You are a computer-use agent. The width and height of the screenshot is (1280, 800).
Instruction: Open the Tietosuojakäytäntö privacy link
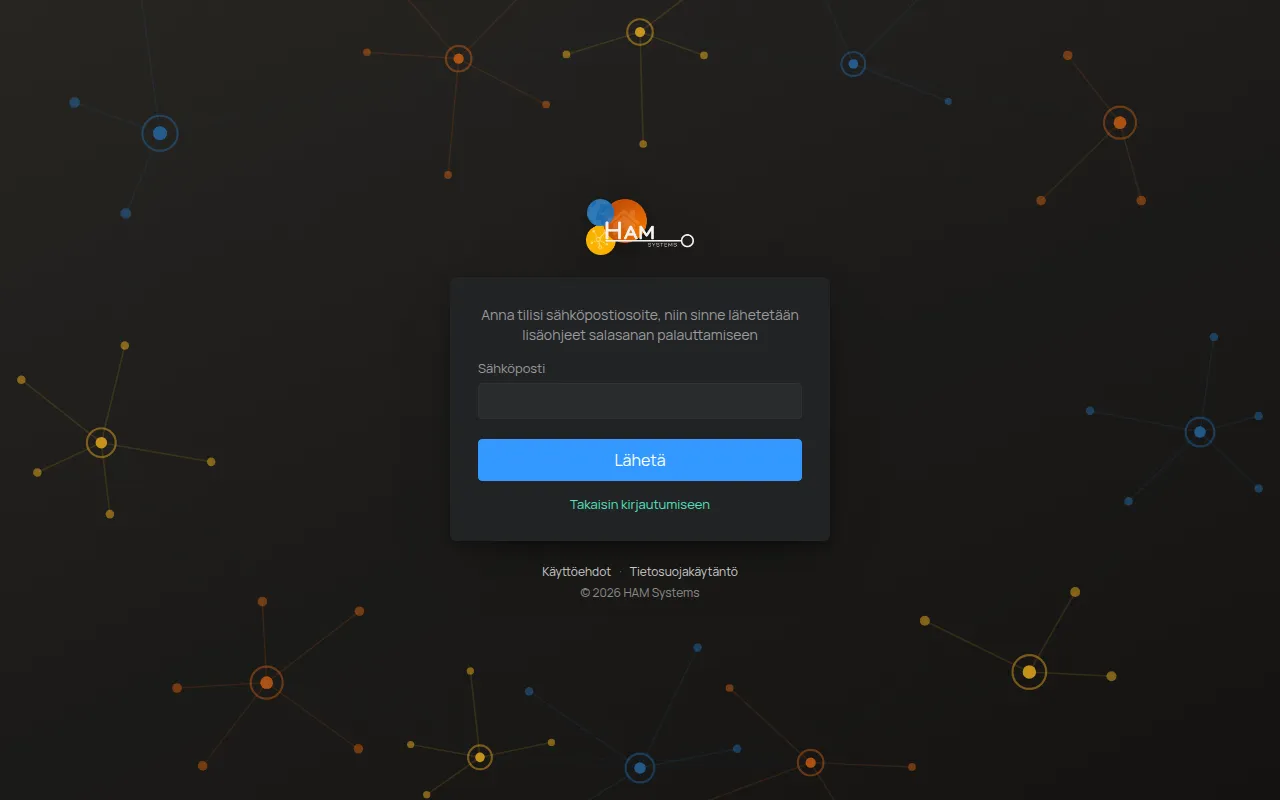point(684,572)
